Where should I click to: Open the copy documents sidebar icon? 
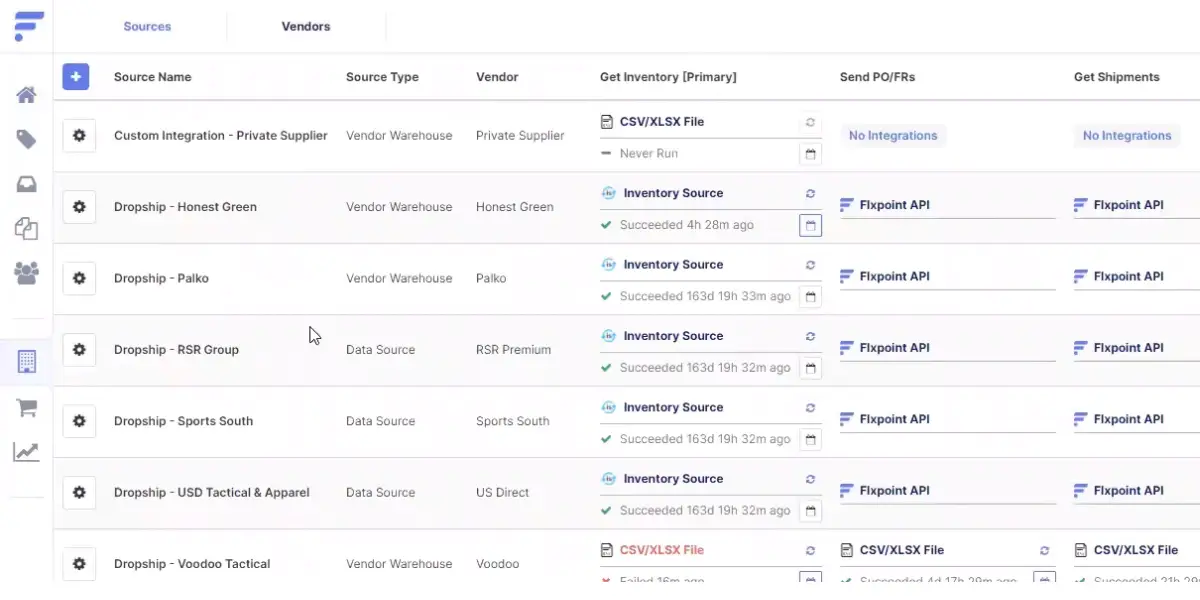pos(26,228)
